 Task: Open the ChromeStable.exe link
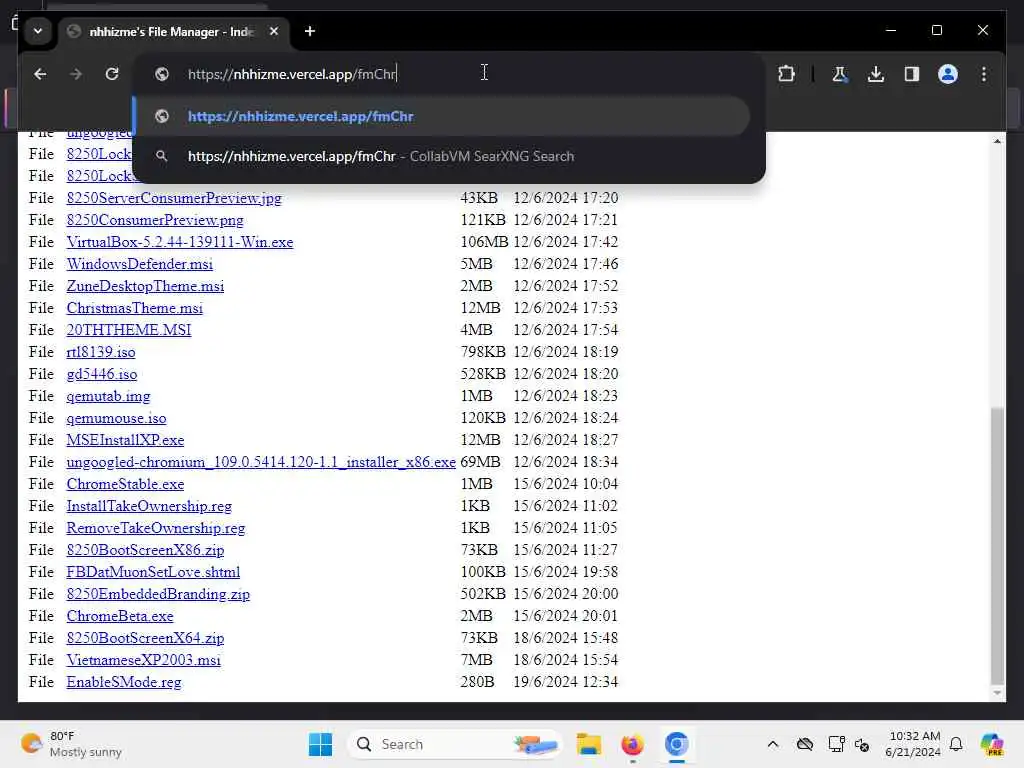(125, 484)
